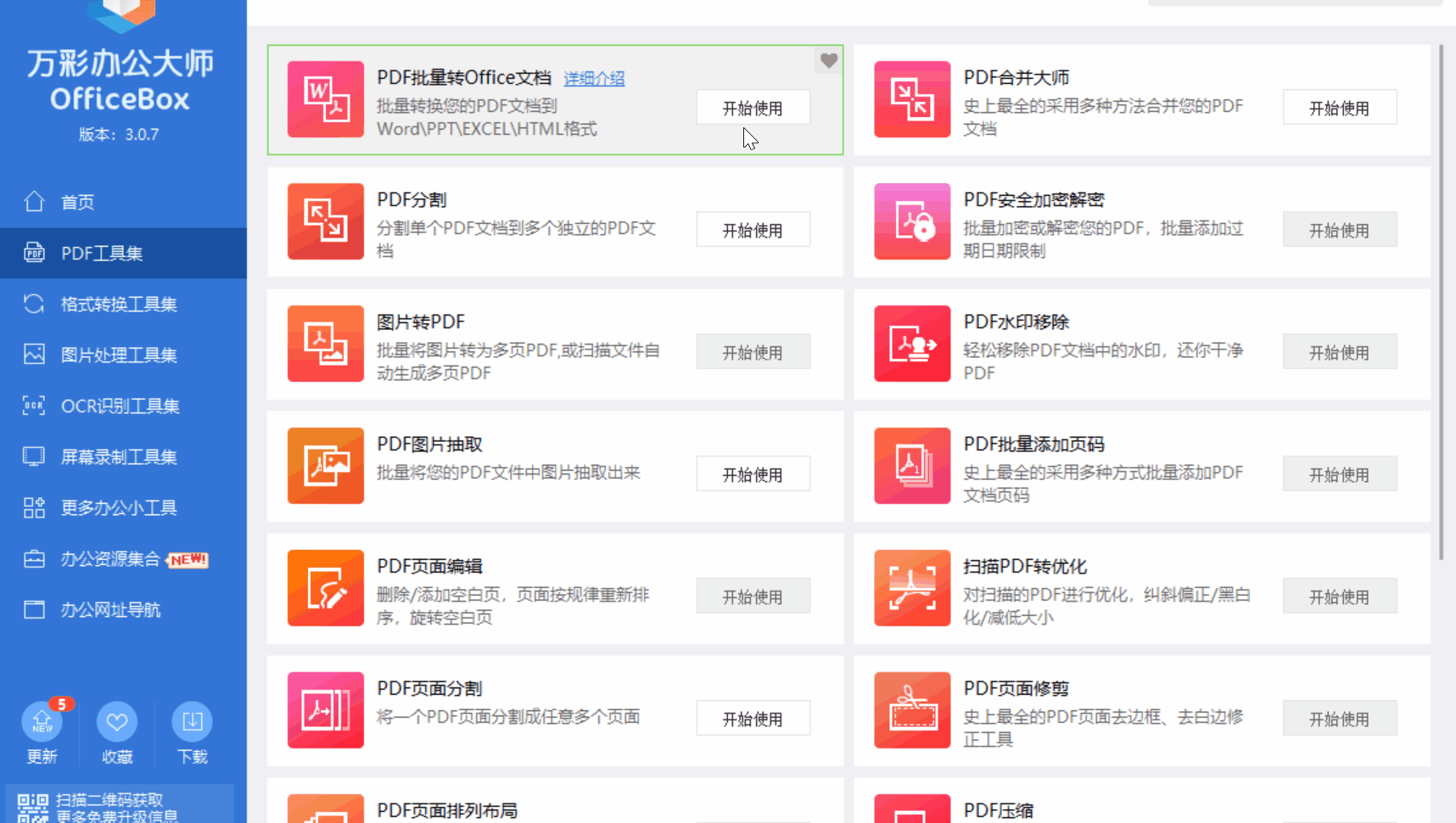Open the 屏幕录制工具集 menu item
1456x823 pixels.
(123, 456)
